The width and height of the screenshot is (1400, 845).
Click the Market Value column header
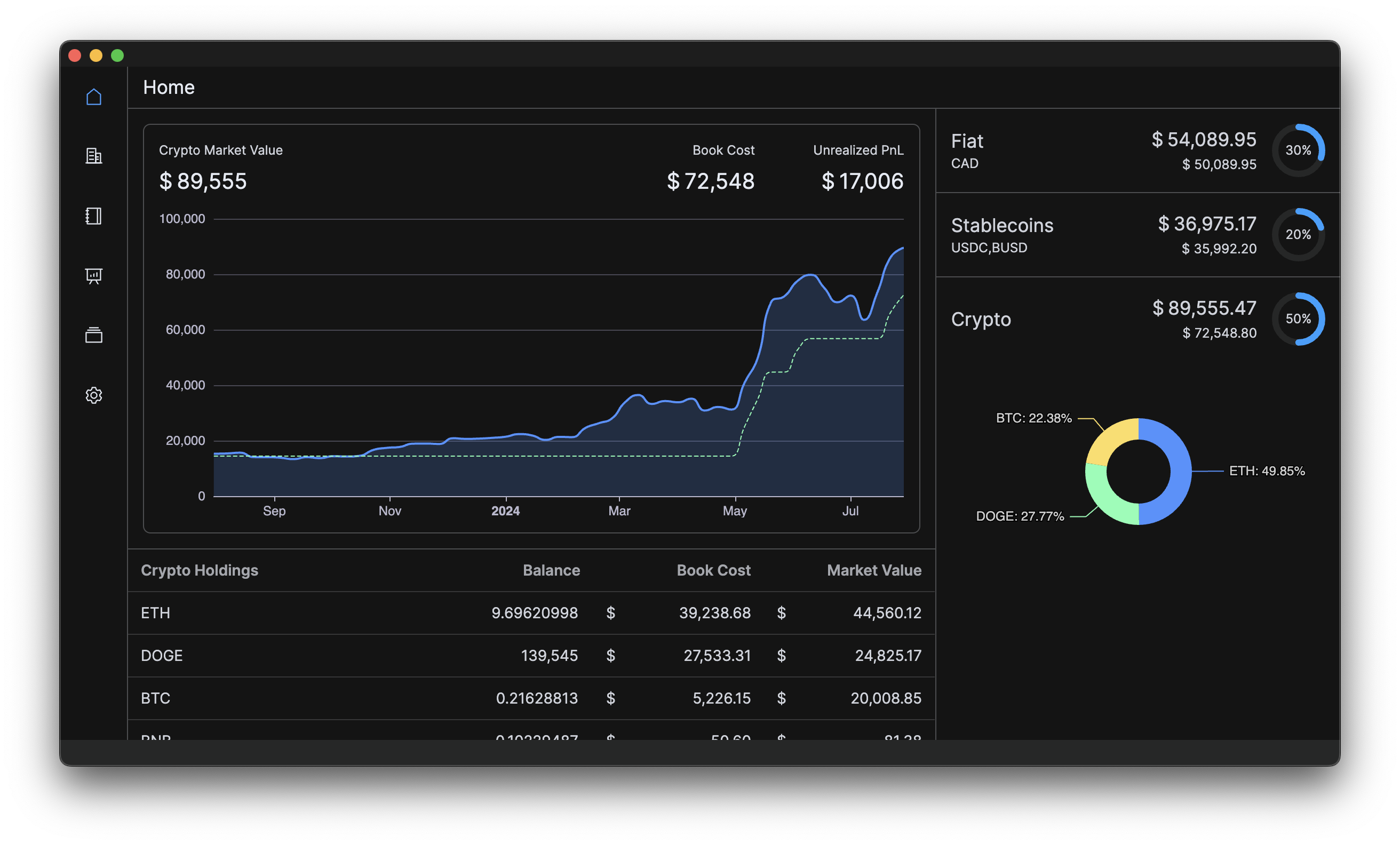tap(874, 570)
